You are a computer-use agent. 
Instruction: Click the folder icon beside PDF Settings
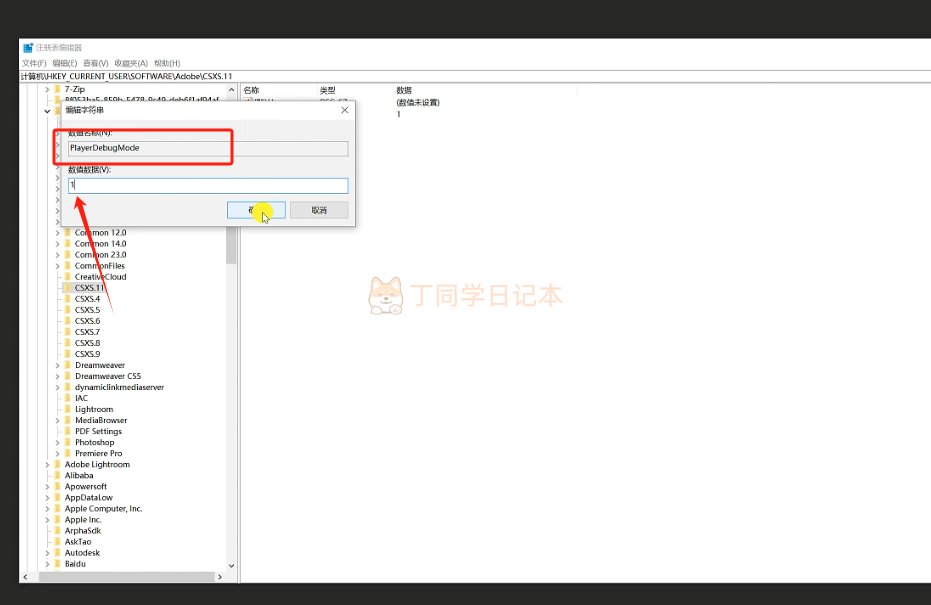[x=68, y=431]
